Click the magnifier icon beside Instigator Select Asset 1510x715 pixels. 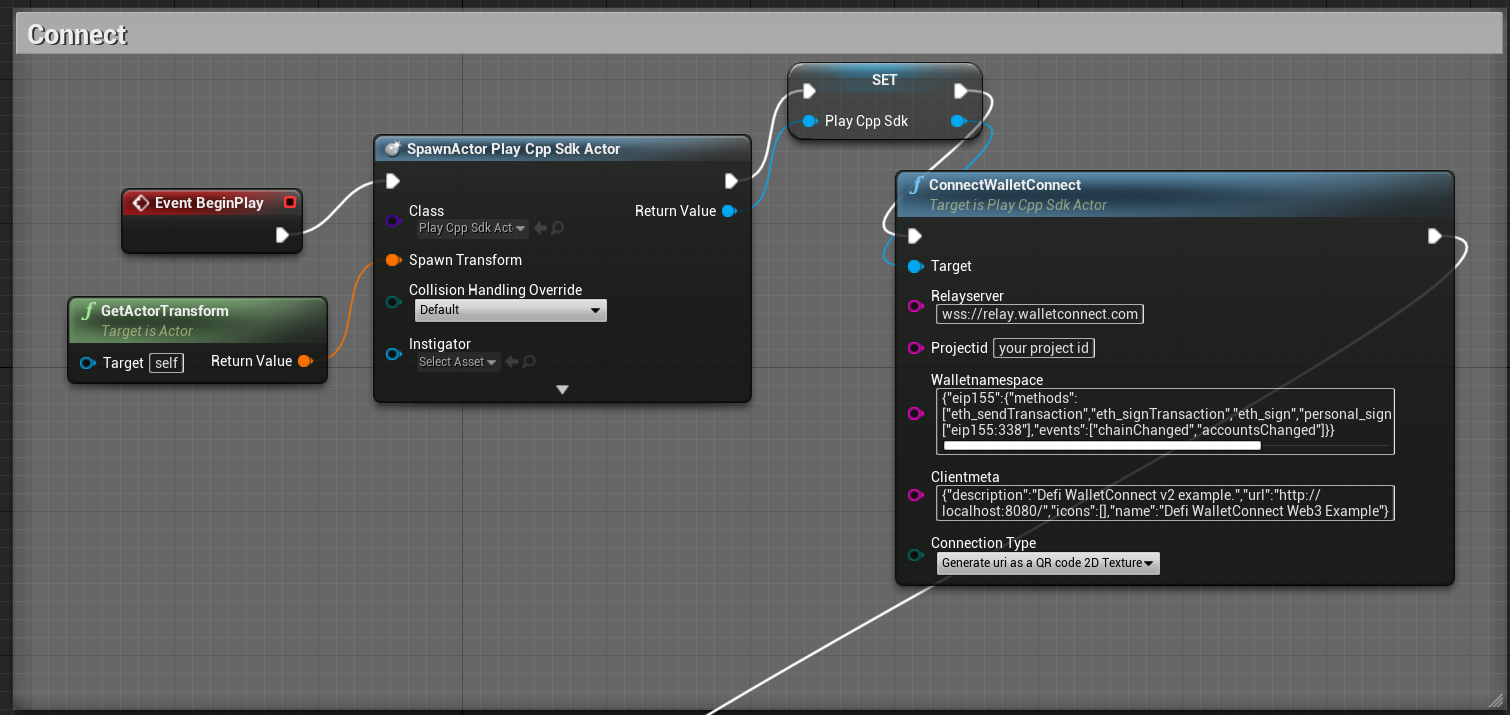pos(529,362)
